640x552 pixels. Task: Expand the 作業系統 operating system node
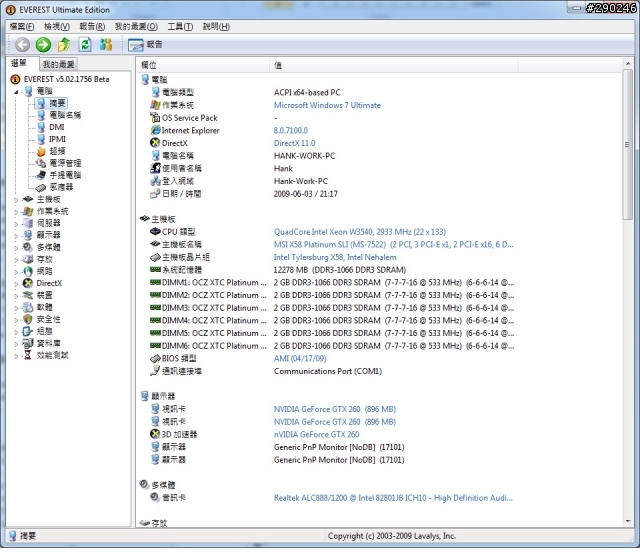16,212
